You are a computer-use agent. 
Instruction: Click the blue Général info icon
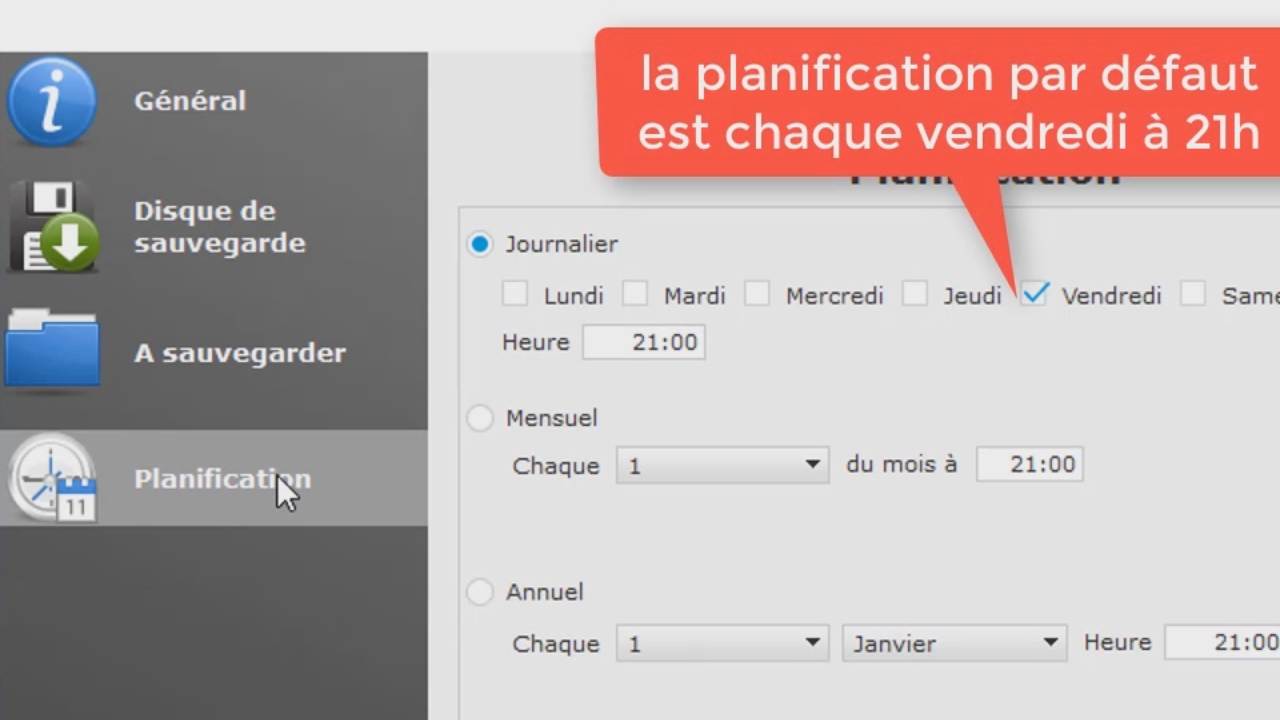52,101
